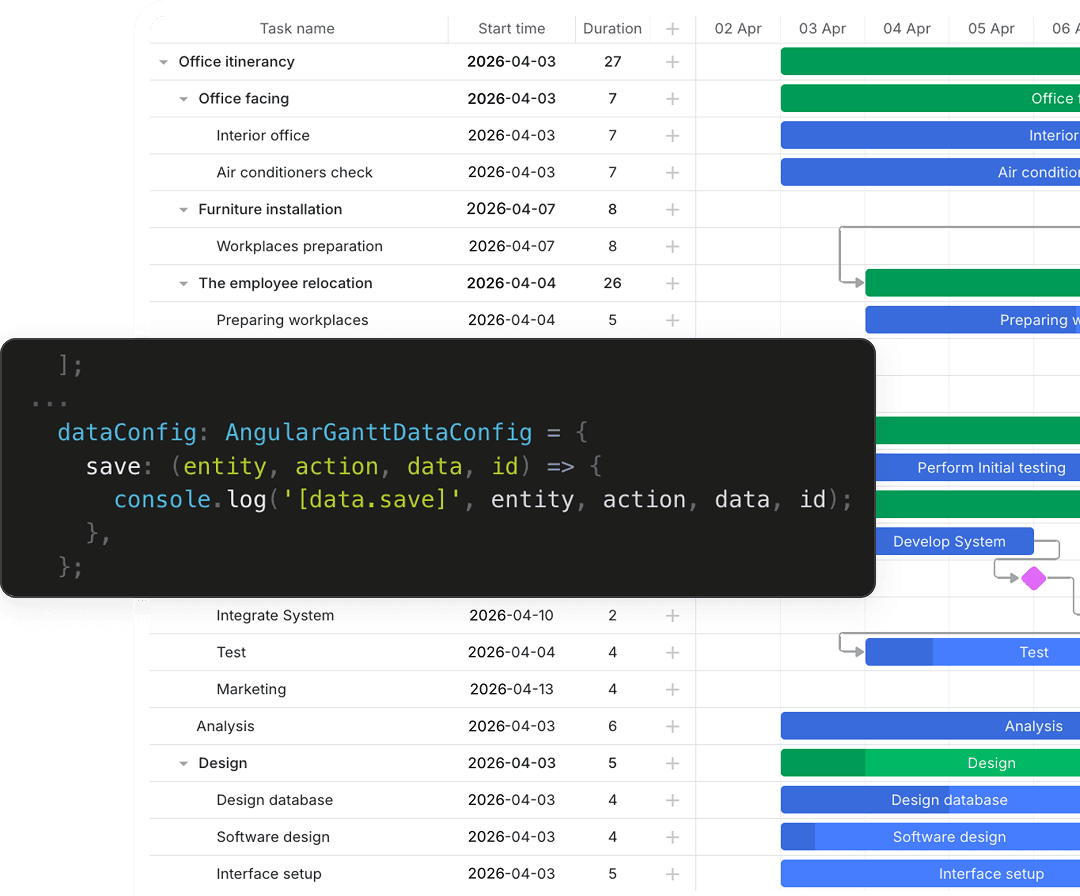This screenshot has height=896, width=1080.
Task: Add subtask to Design database row
Action: (672, 800)
